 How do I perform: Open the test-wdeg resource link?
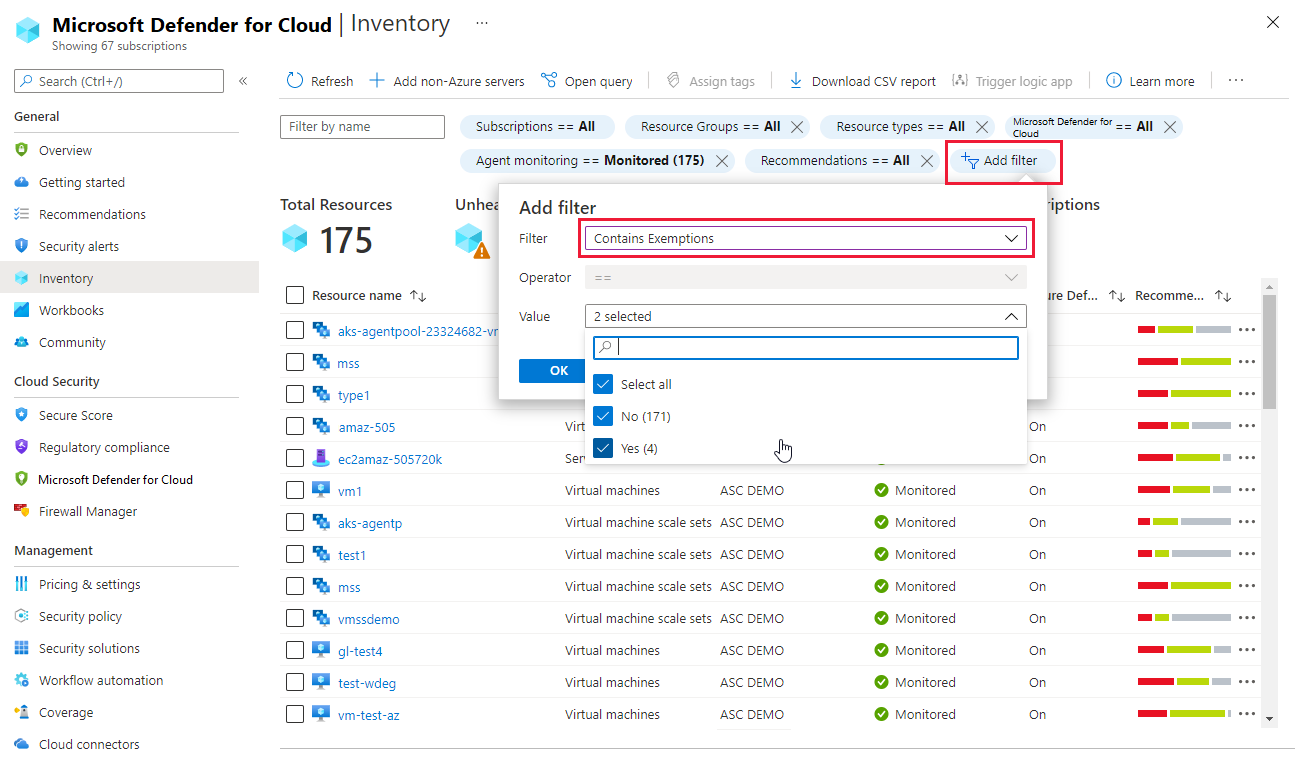click(367, 683)
